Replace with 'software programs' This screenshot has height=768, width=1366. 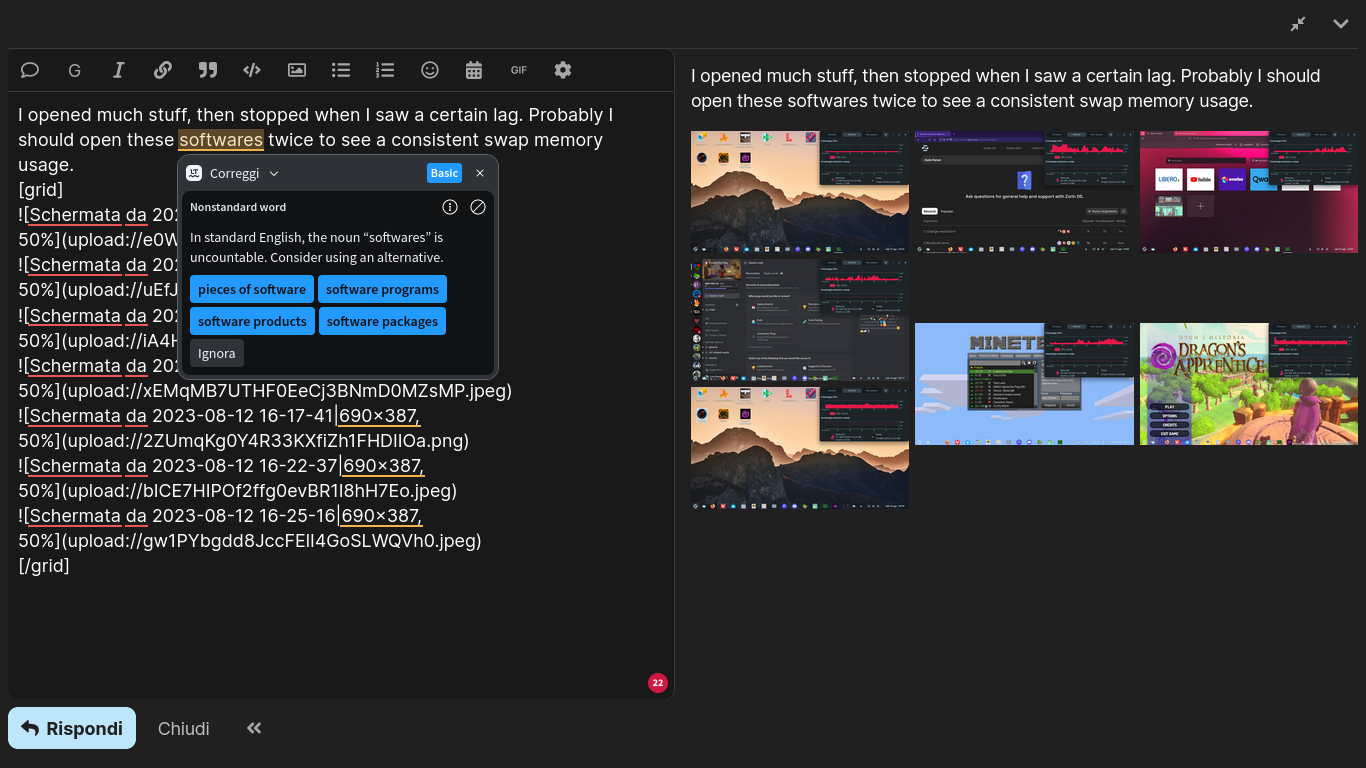(x=382, y=289)
